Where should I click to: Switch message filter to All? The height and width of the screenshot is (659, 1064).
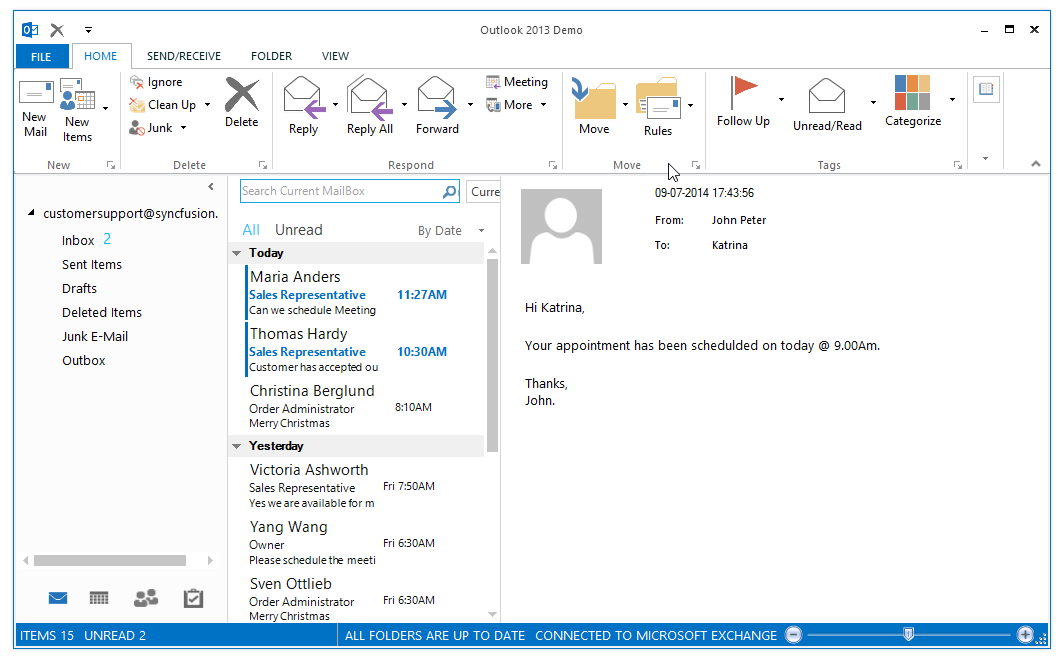(x=251, y=230)
